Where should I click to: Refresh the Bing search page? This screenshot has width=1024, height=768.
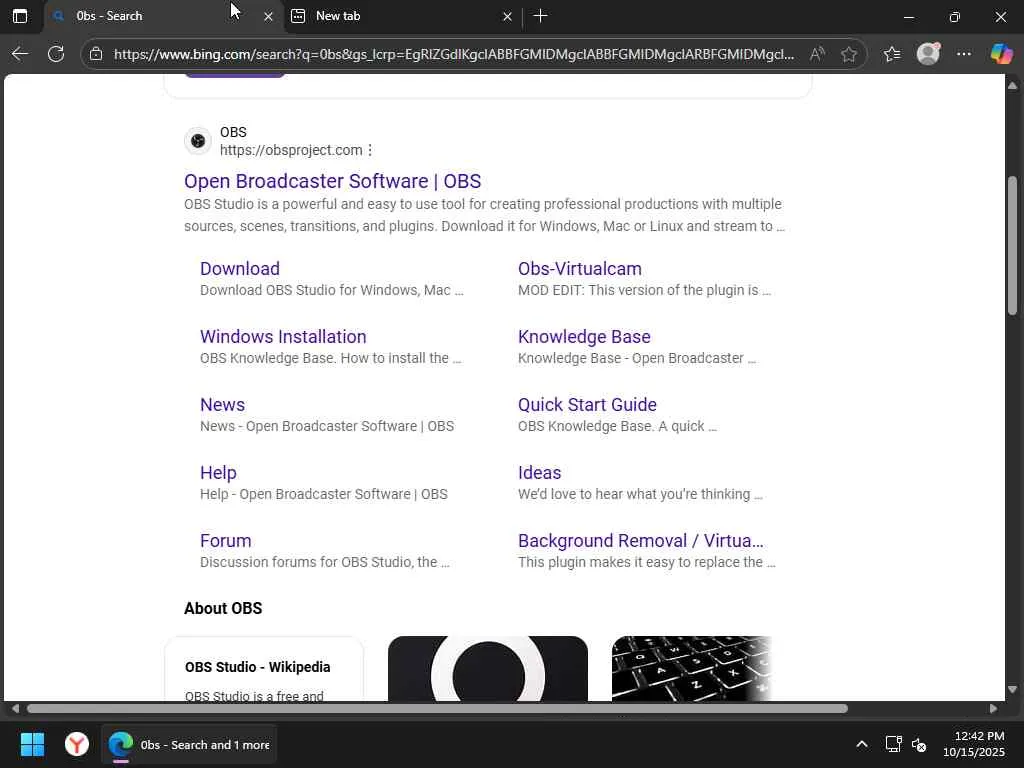coord(56,54)
